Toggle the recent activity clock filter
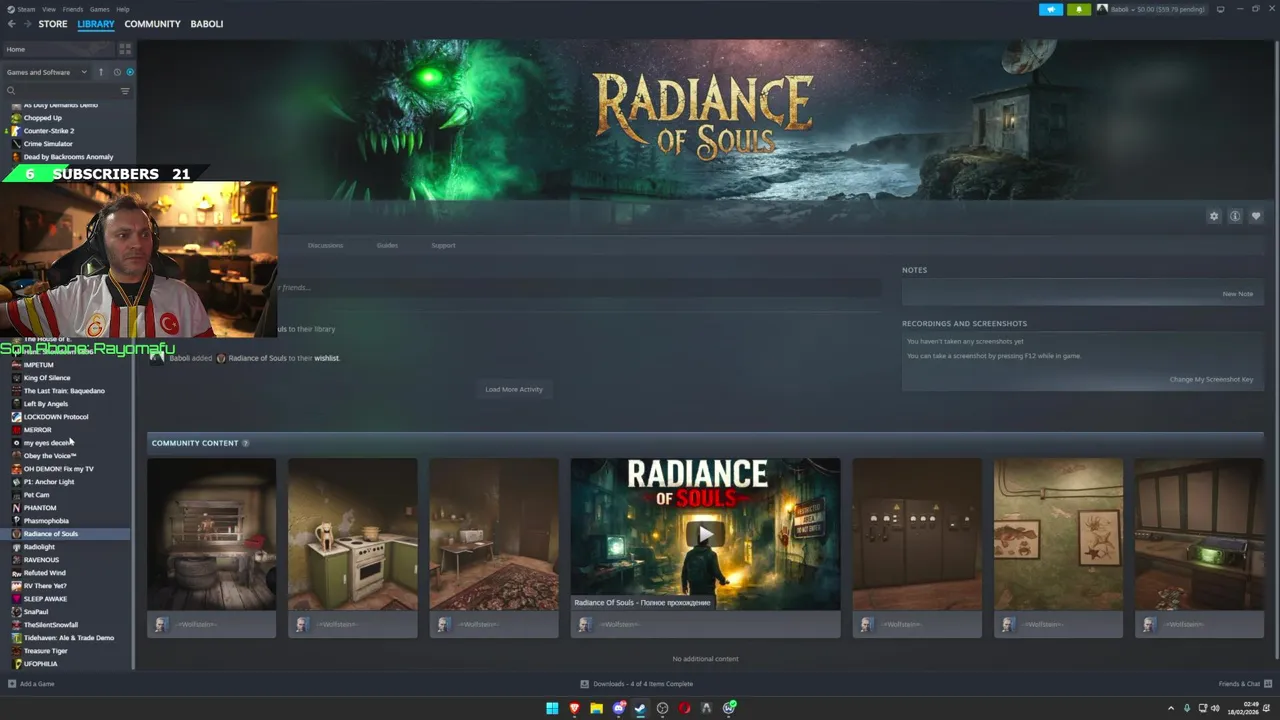This screenshot has width=1280, height=720. [x=117, y=72]
